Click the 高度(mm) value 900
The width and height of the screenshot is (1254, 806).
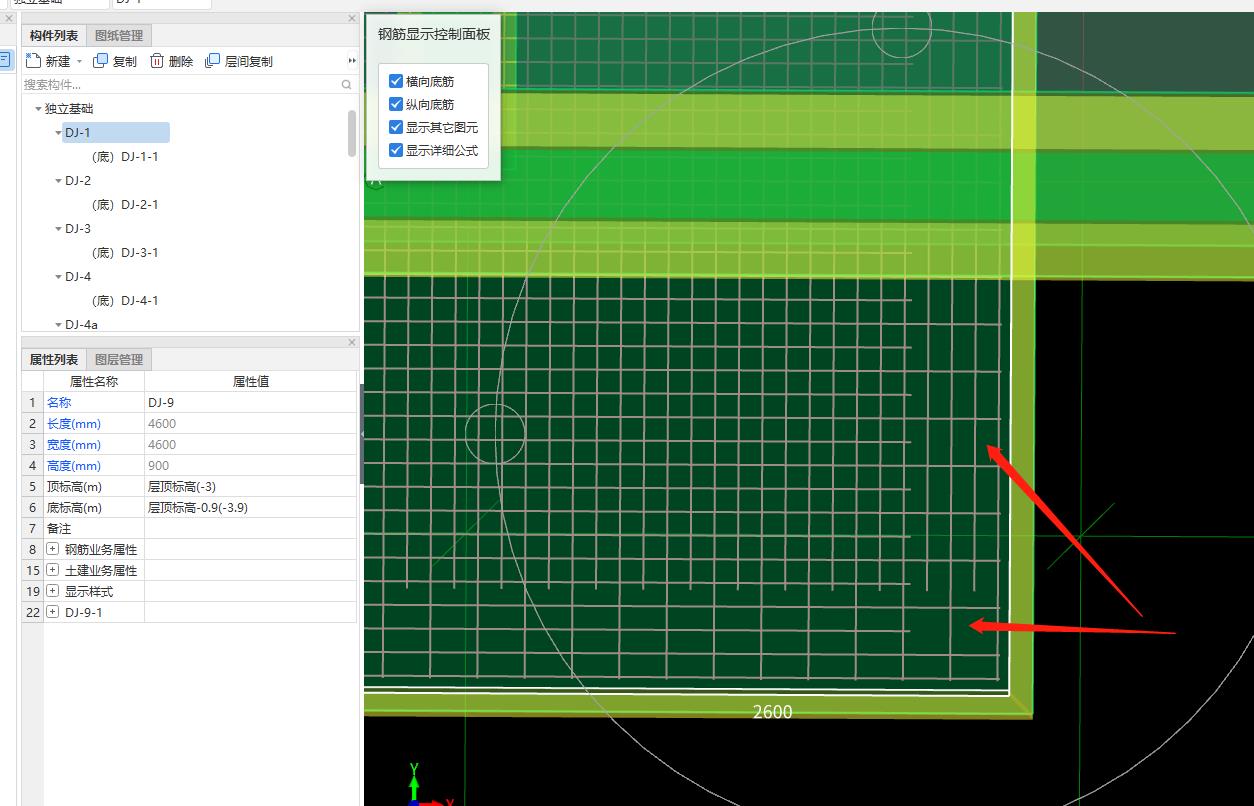pos(250,465)
